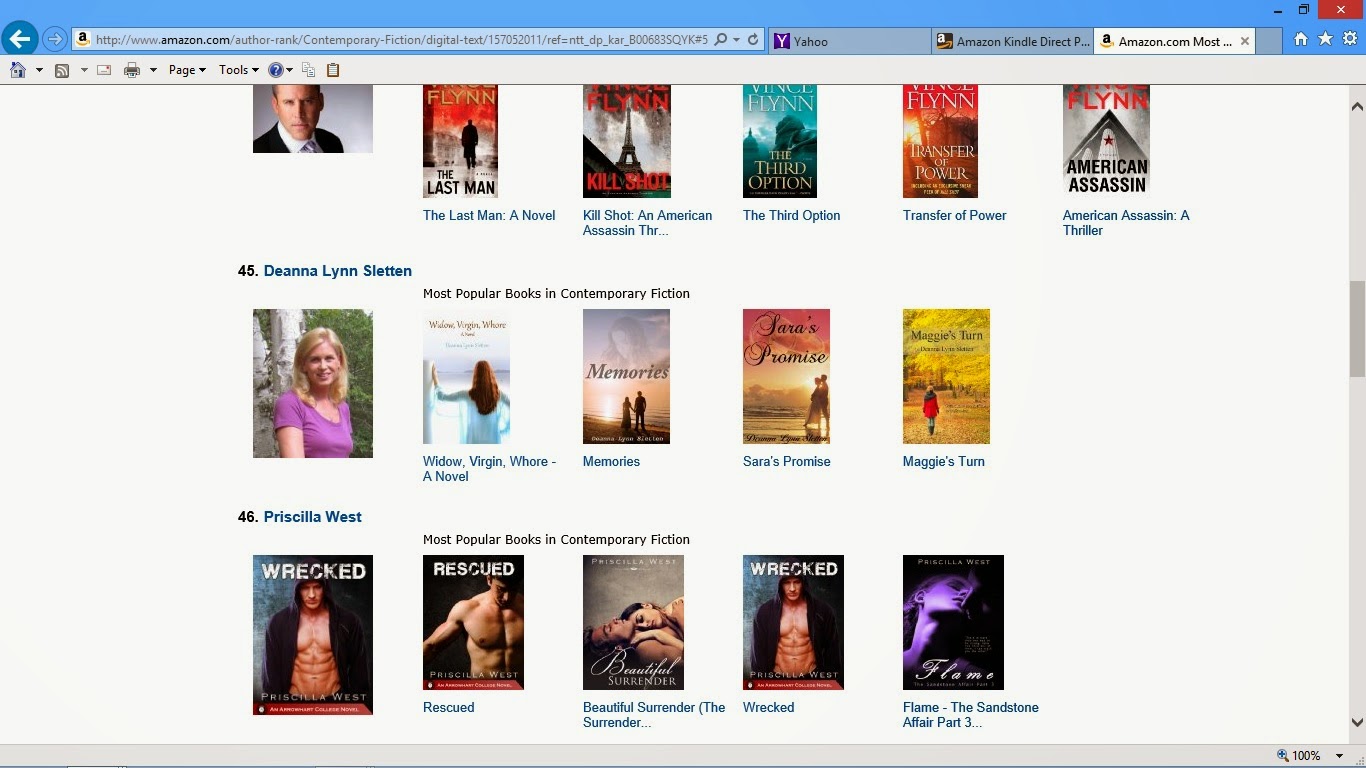The width and height of the screenshot is (1366, 768).
Task: Click the Read mail envelope icon
Action: (x=104, y=70)
